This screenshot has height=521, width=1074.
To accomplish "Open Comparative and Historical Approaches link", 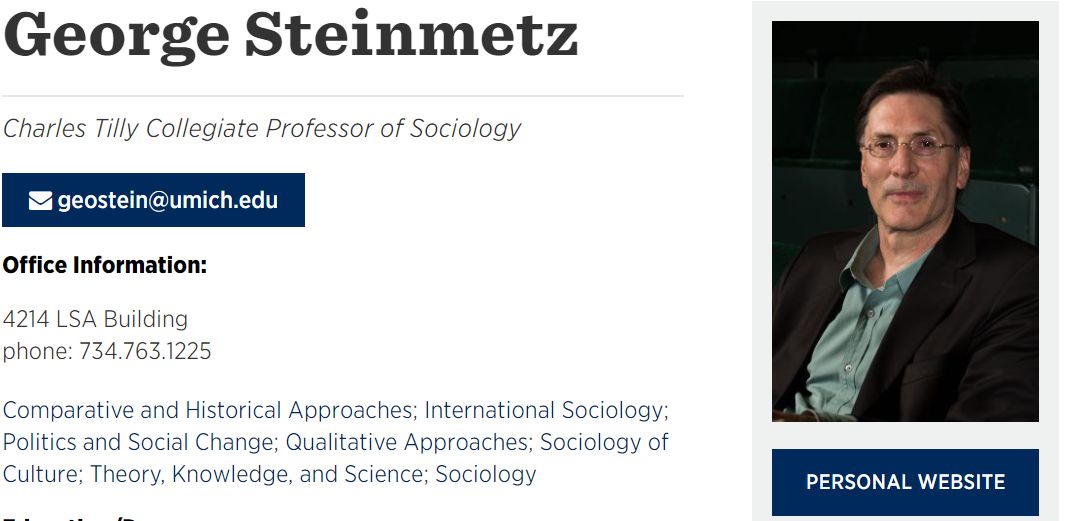I will [208, 411].
